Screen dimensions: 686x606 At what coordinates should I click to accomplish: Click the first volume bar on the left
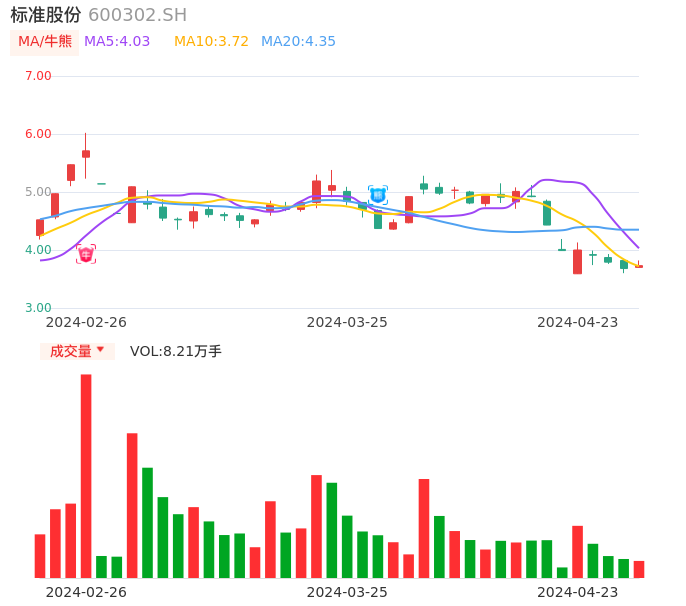tap(40, 556)
